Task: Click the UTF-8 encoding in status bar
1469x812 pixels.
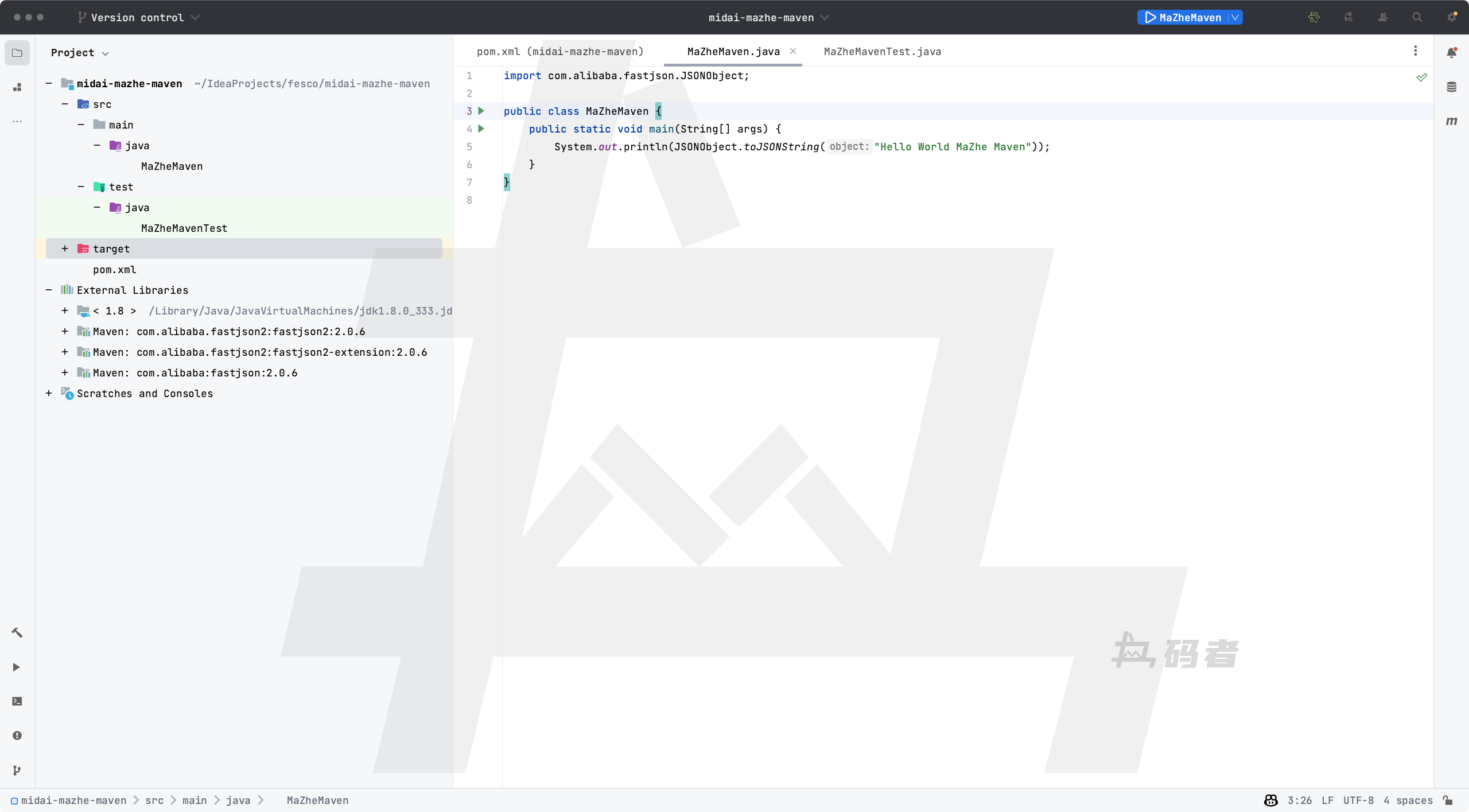Action: point(1358,801)
